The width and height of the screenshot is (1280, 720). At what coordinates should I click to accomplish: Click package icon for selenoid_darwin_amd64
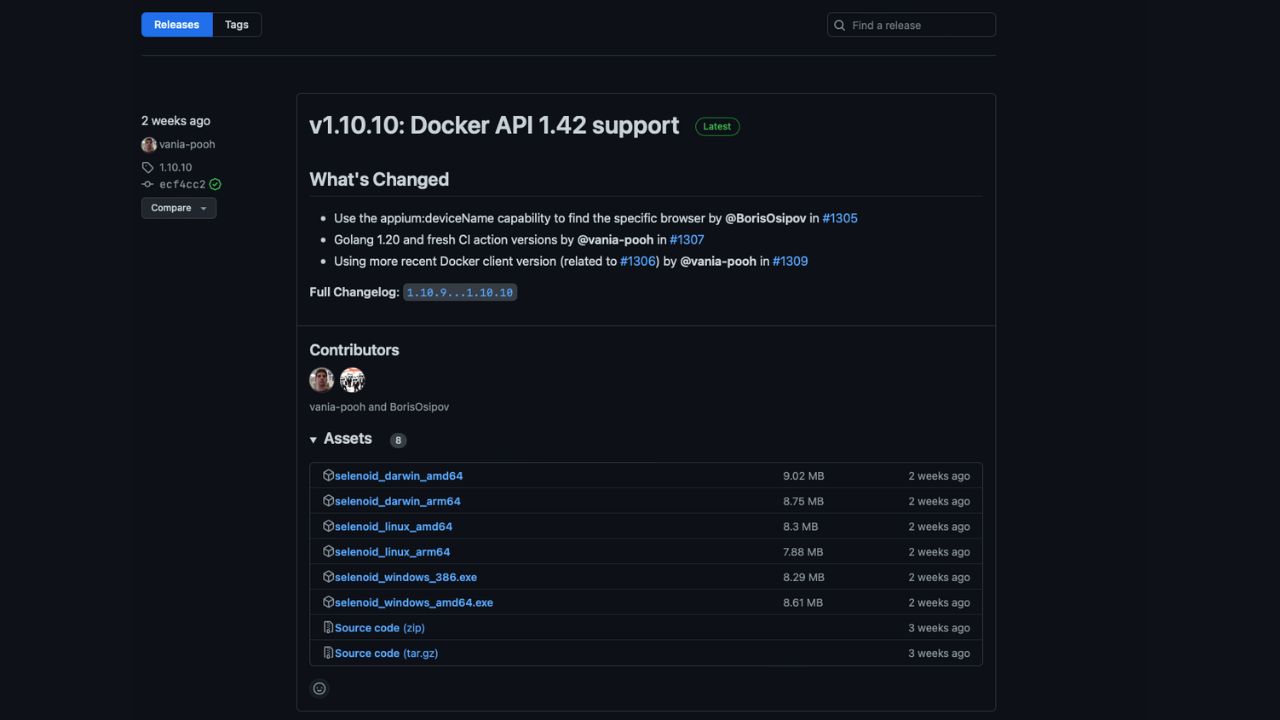pos(328,475)
